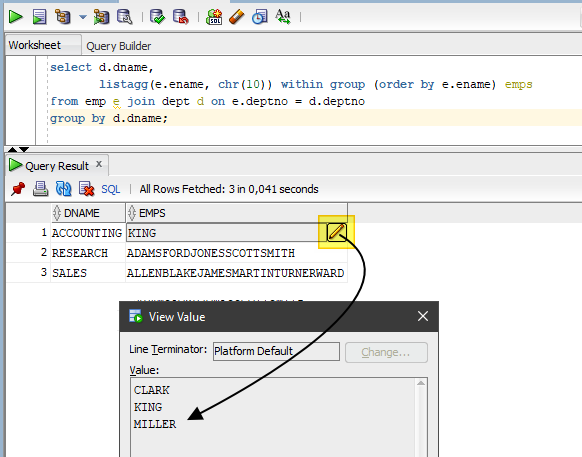Screen dimensions: 582x457
Task: Click the EMPS cell showing KING
Action: 226,233
